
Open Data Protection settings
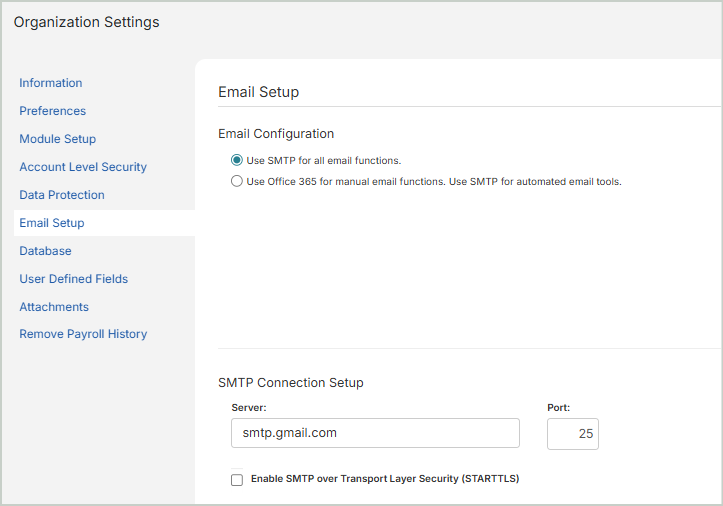click(62, 195)
